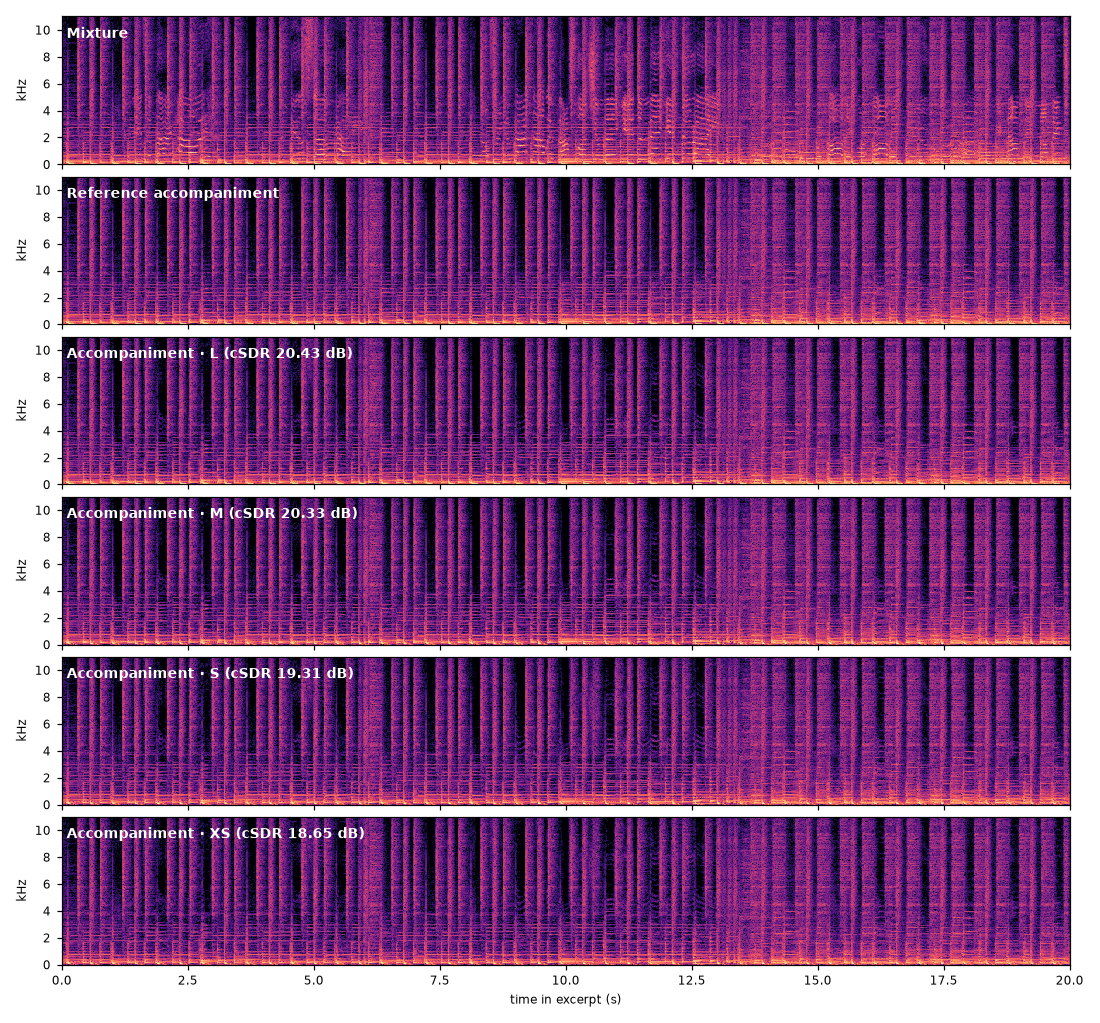The height and width of the screenshot is (1023, 1100).
Task: Click the 'Mixture' spectrogram title label
Action: (97, 33)
